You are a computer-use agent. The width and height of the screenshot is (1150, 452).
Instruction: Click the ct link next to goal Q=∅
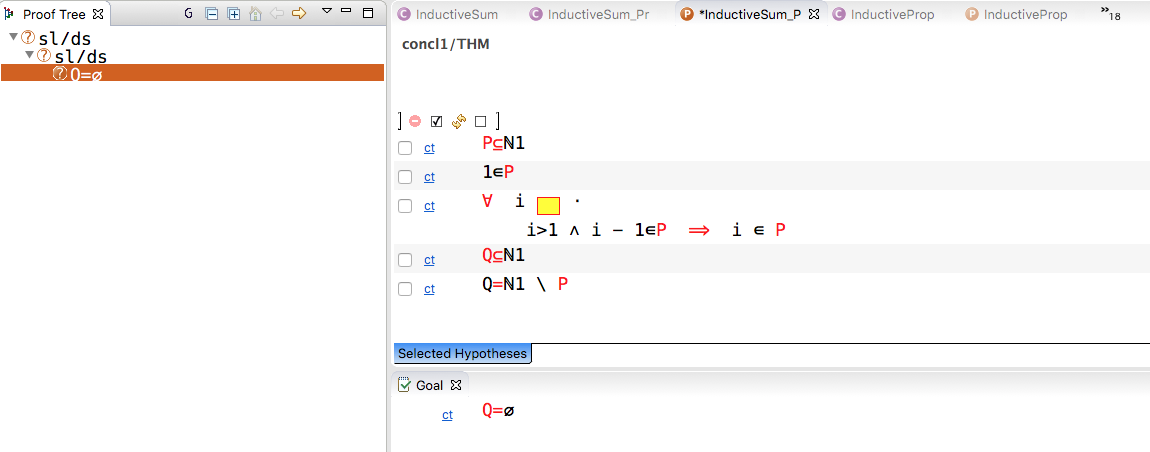(447, 415)
